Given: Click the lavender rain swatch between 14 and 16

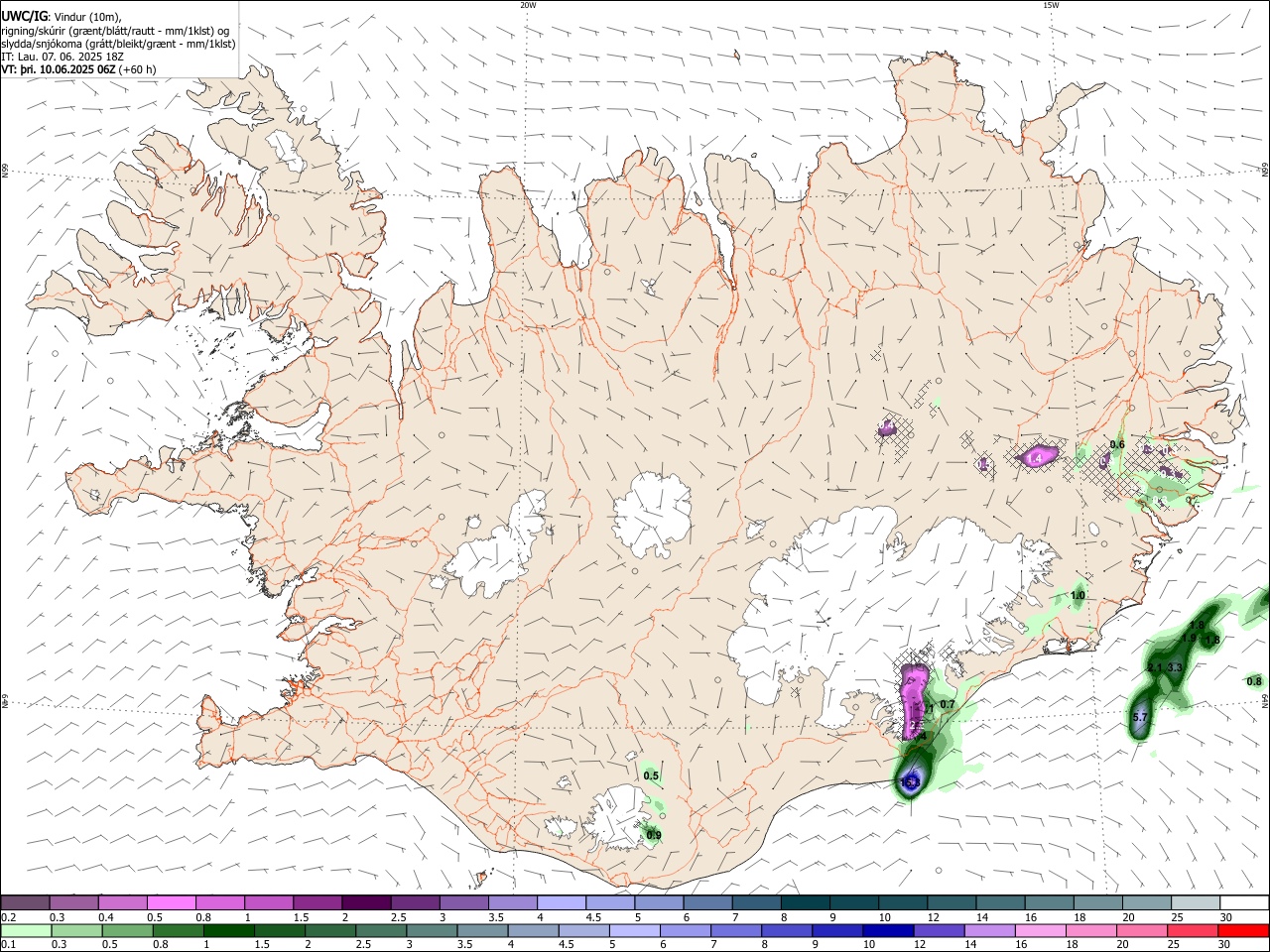Looking at the screenshot, I should [990, 931].
